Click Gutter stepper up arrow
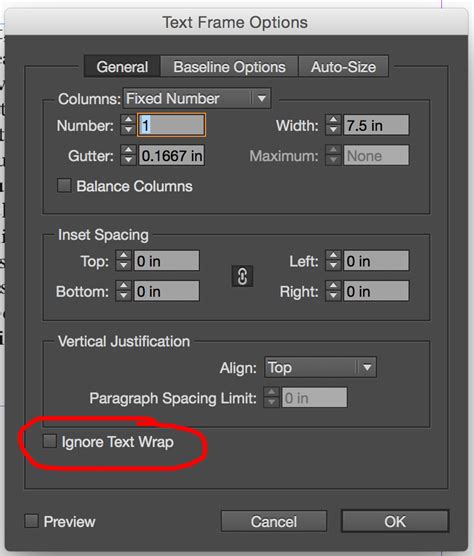This screenshot has width=474, height=556. pyautogui.click(x=128, y=150)
